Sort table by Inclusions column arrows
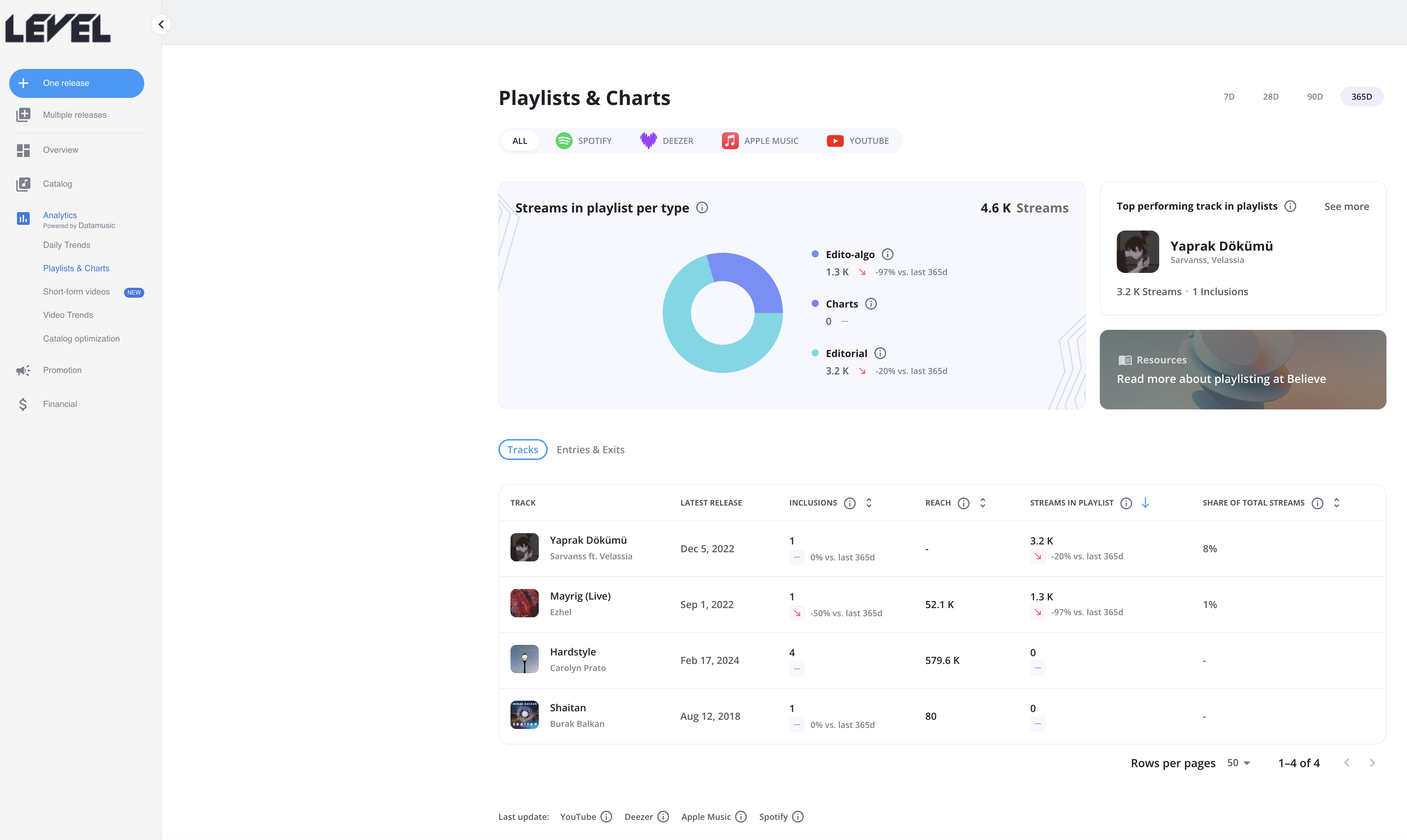This screenshot has height=840, width=1407. pyautogui.click(x=869, y=503)
